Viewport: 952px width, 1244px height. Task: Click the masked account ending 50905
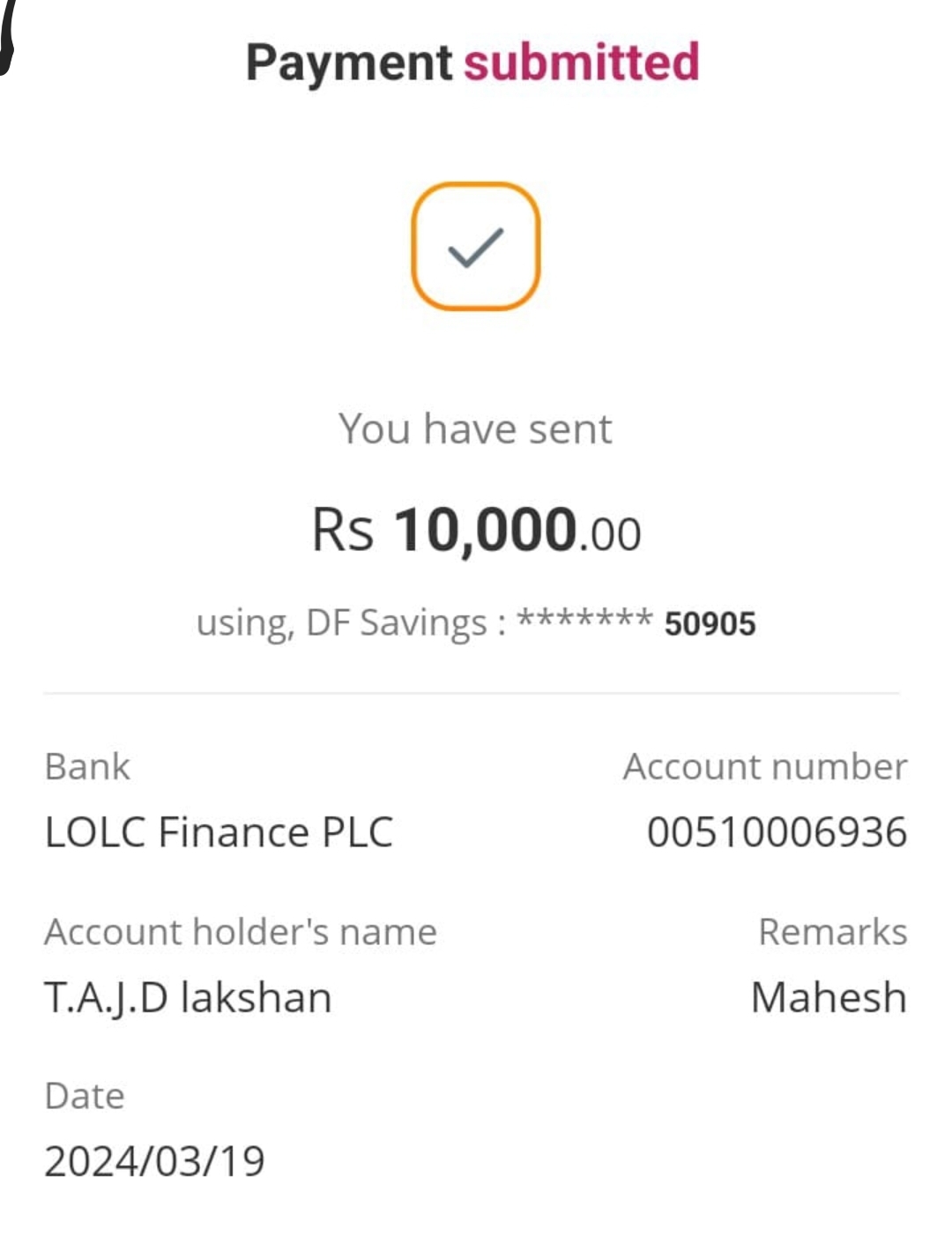[x=710, y=623]
